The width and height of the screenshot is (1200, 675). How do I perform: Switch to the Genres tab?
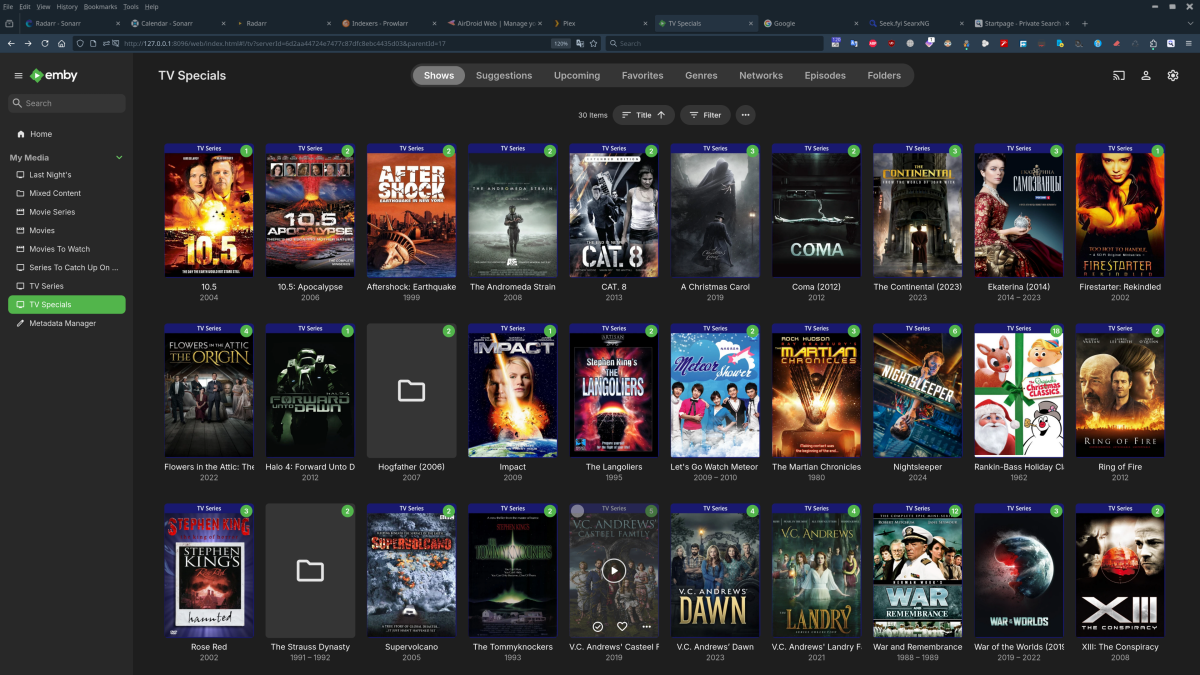(700, 75)
